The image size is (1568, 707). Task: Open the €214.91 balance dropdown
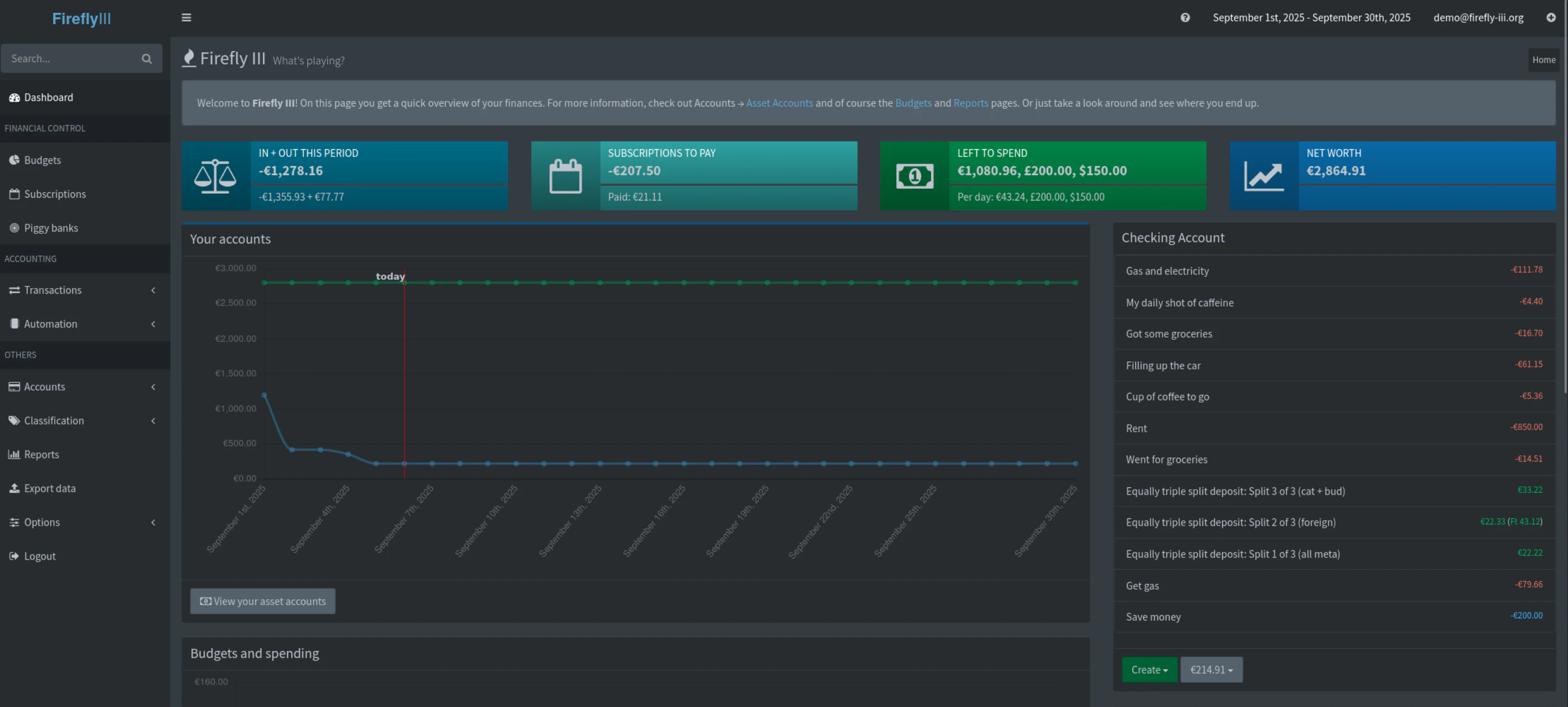[1211, 669]
